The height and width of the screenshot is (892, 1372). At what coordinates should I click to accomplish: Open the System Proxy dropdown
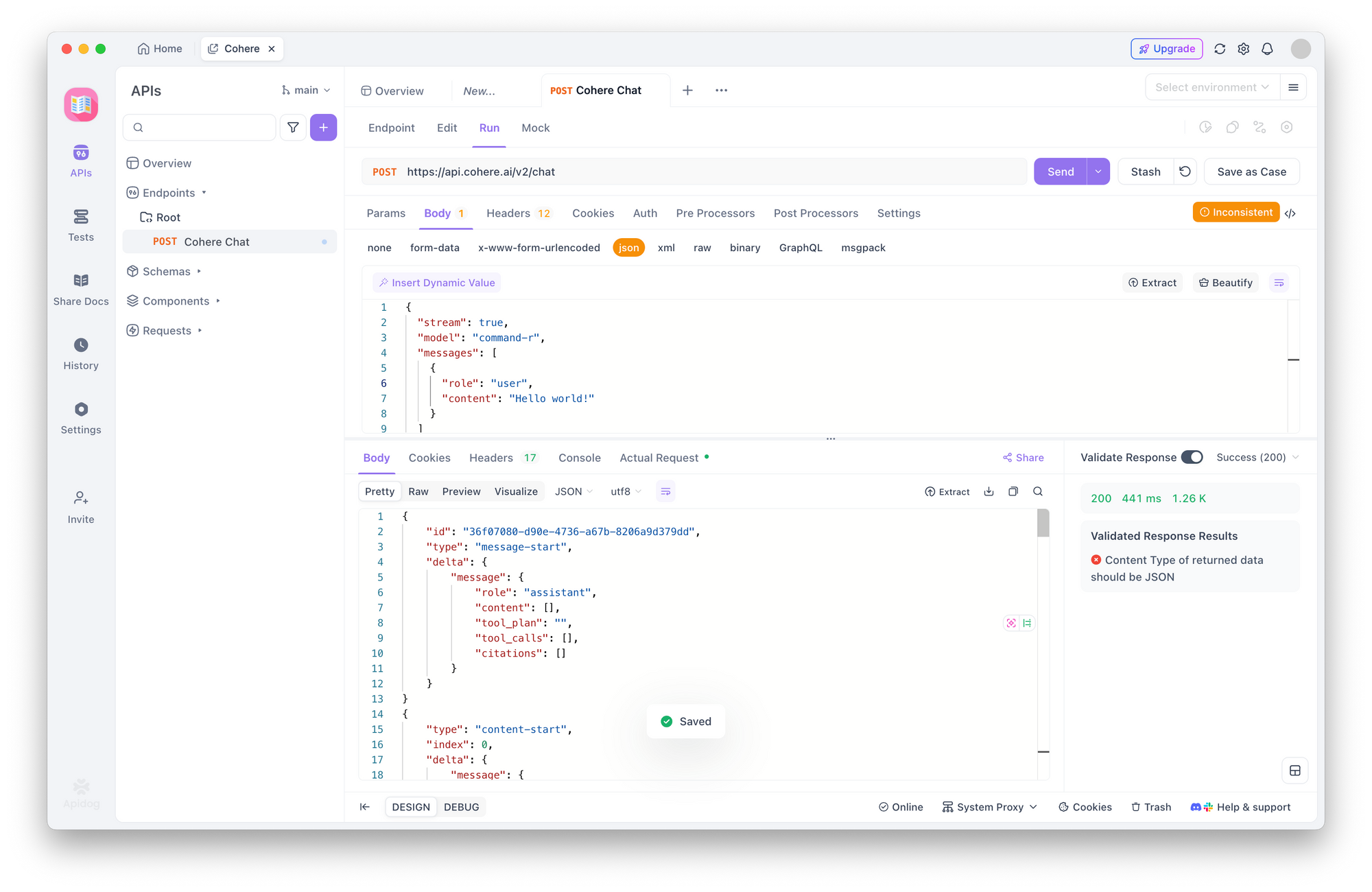click(x=990, y=807)
